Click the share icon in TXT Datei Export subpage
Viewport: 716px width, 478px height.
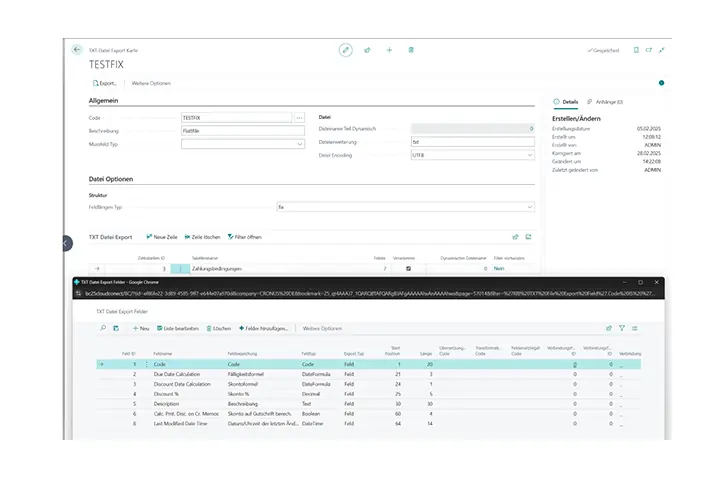516,237
